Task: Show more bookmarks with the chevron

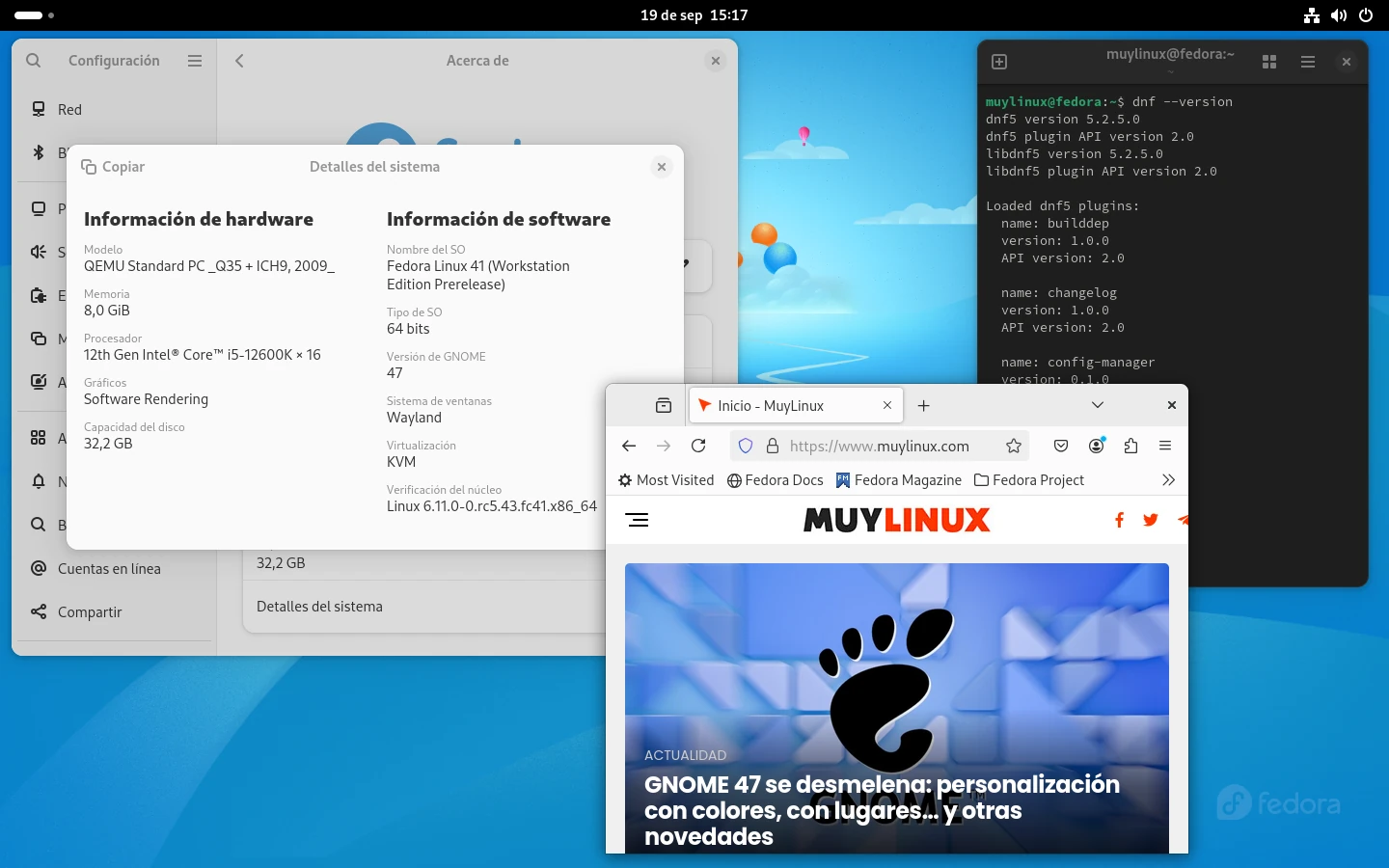Action: click(1168, 480)
